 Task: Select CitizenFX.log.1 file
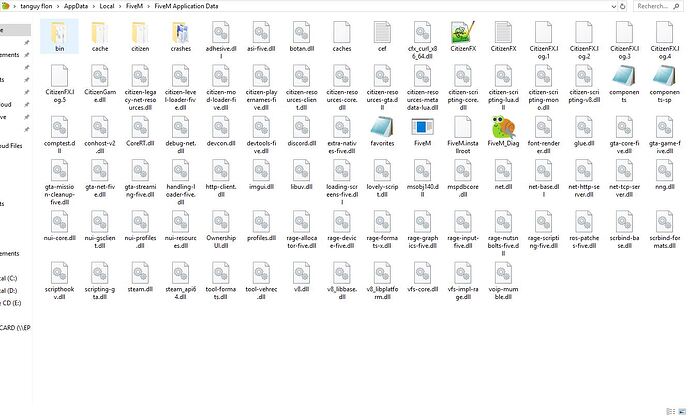pos(543,40)
